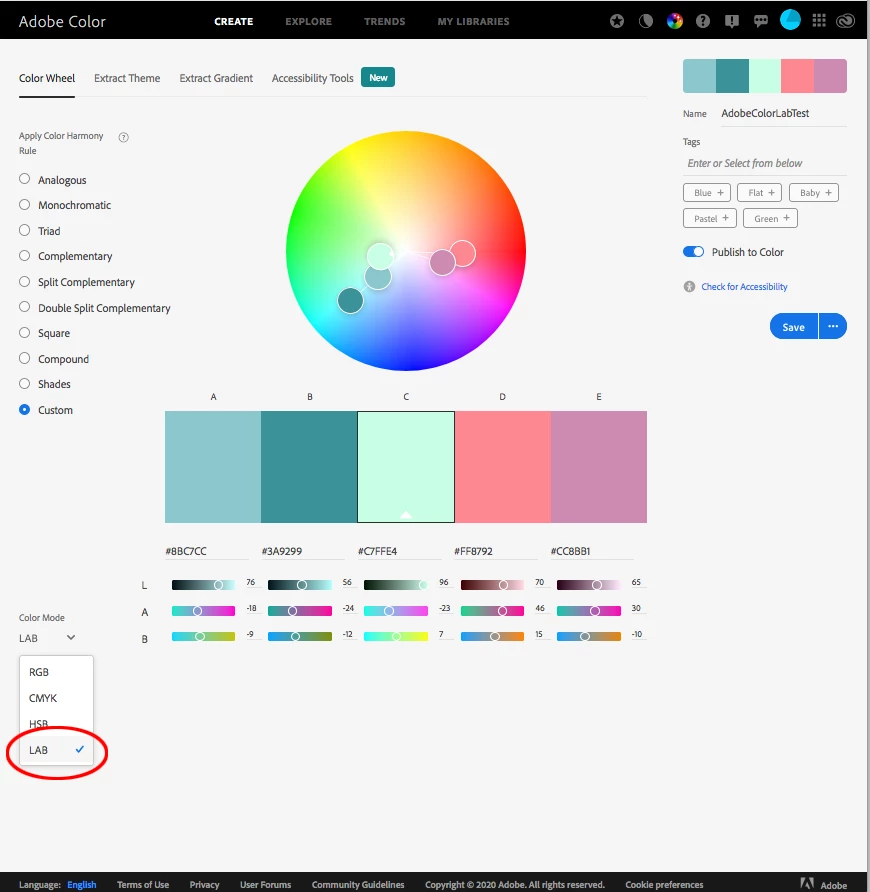Open the color wheel icon in header
Image resolution: width=870 pixels, height=892 pixels.
(674, 22)
